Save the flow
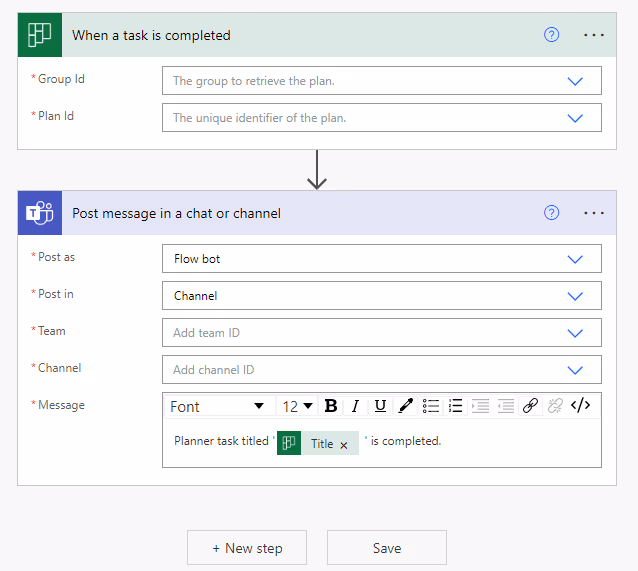638x571 pixels. [x=387, y=548]
